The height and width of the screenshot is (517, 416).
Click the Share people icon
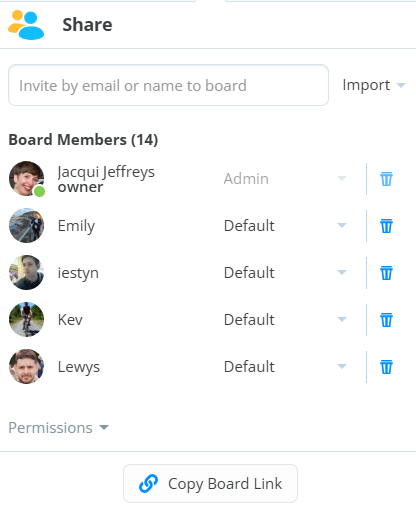point(26,25)
